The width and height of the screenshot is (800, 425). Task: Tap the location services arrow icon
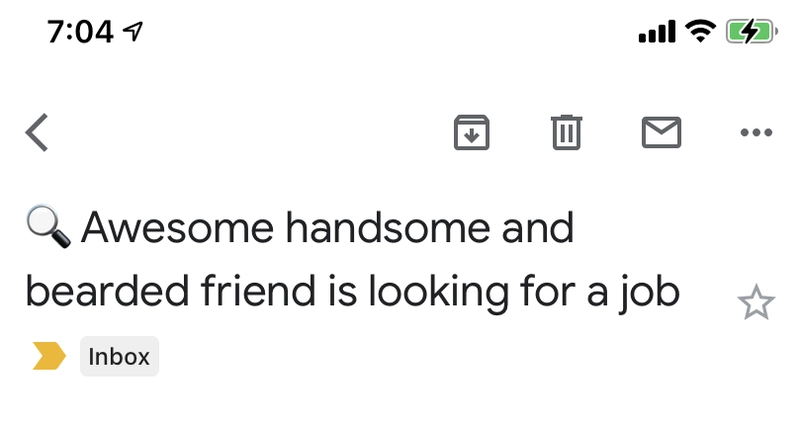[x=134, y=32]
